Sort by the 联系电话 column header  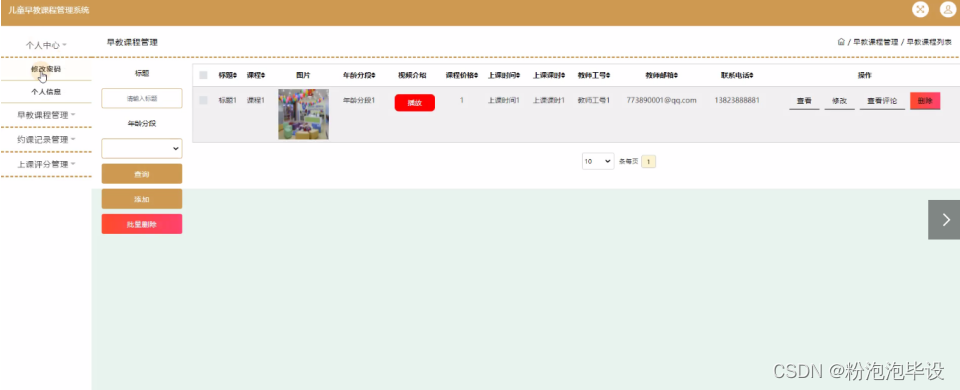tap(737, 75)
